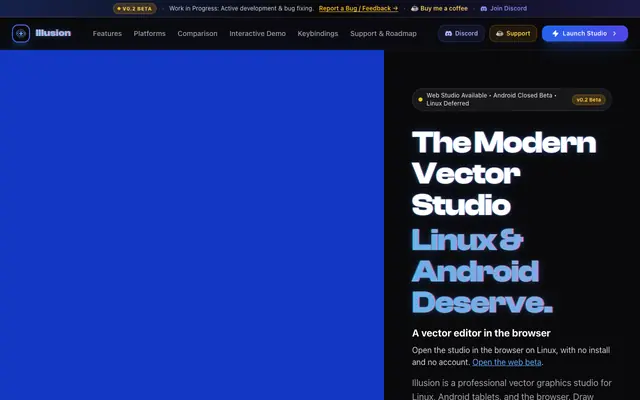
Task: Click the Linux & Android Deserve heading
Action: click(x=482, y=271)
